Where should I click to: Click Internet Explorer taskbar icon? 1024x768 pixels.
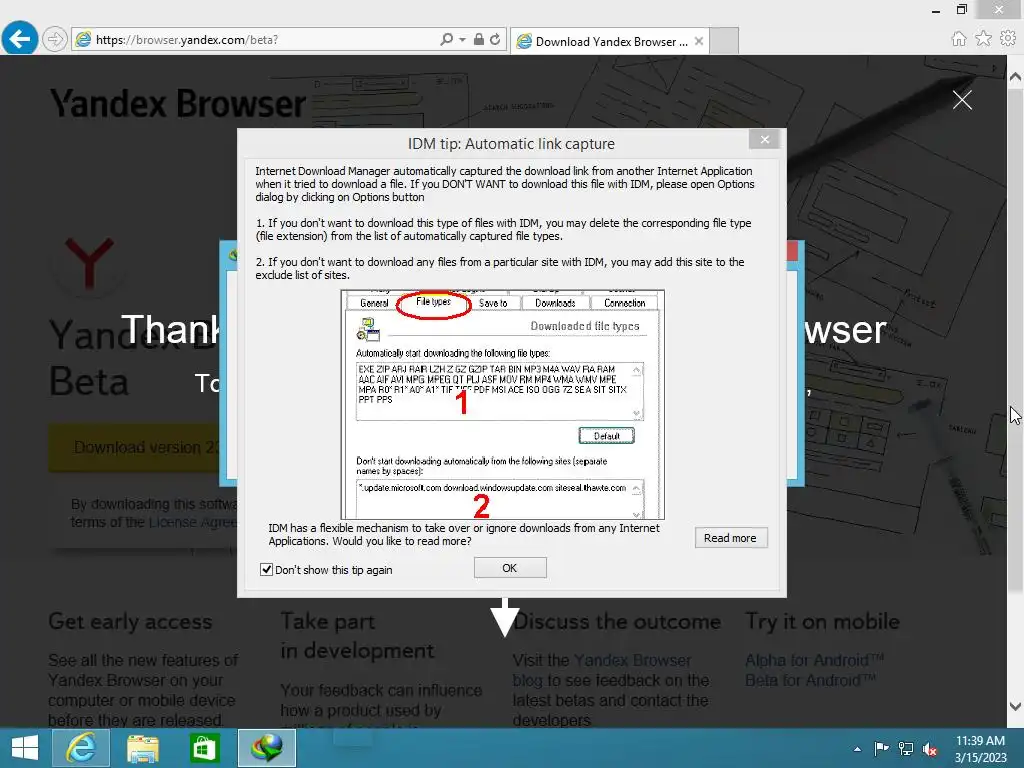(x=80, y=748)
